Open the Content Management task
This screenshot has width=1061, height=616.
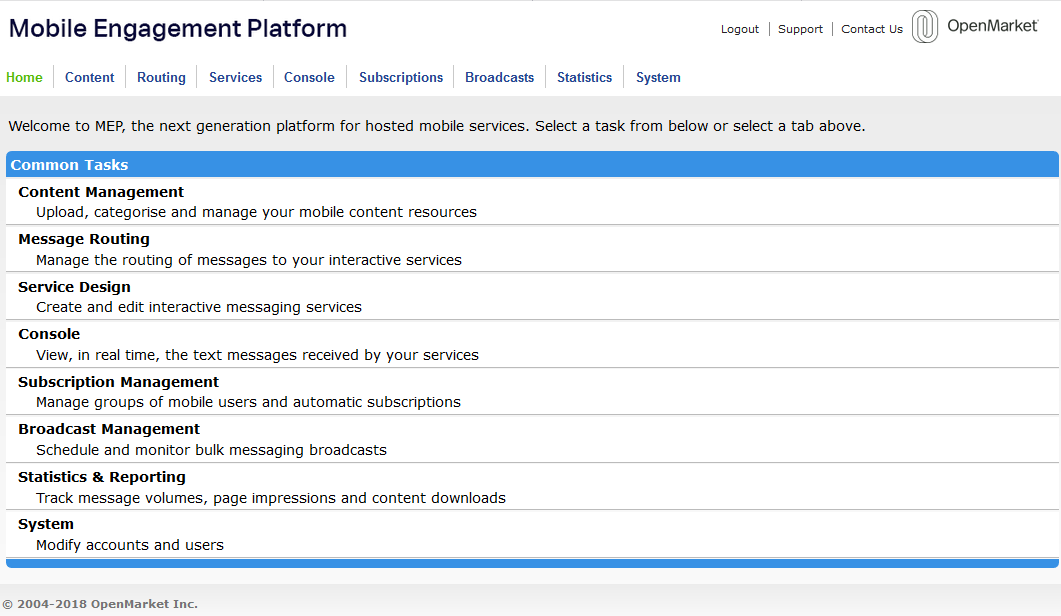click(x=101, y=192)
